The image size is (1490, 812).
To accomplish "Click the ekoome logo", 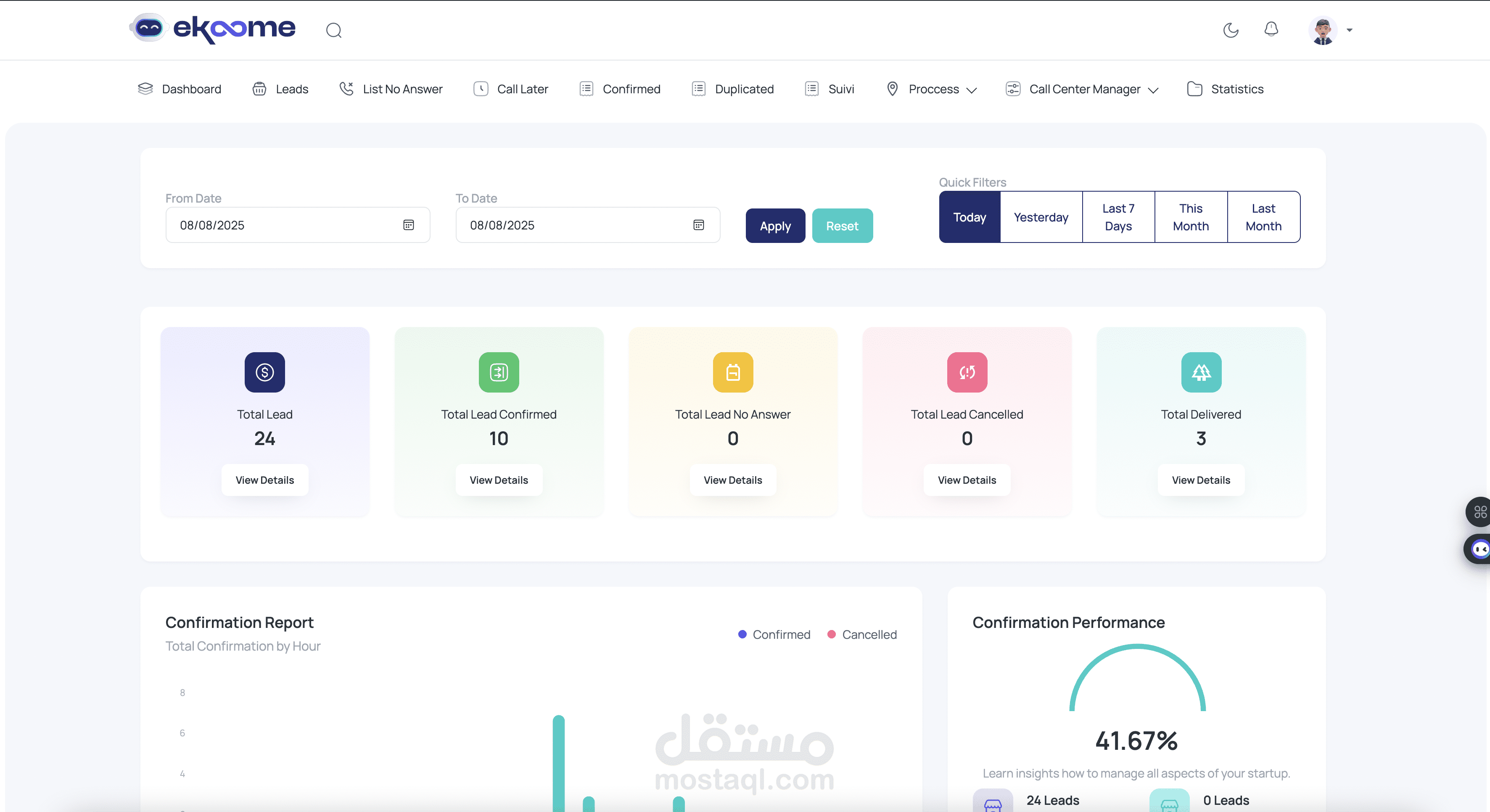I will [x=212, y=28].
